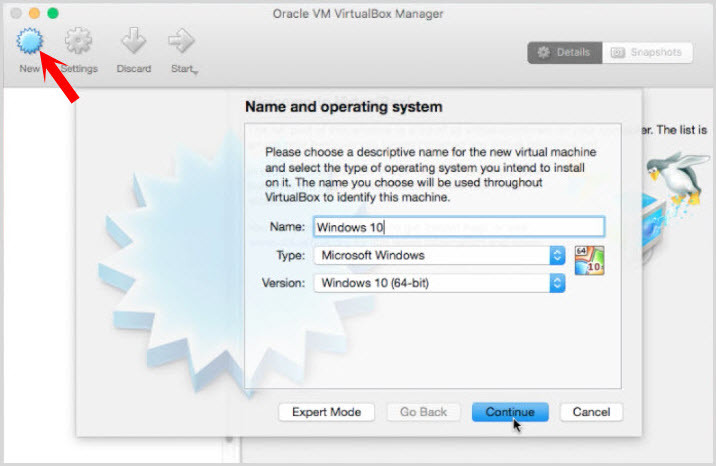Open the Version dropdown showing Windows 10 (64-bit)
The image size is (716, 466).
pyautogui.click(x=439, y=283)
